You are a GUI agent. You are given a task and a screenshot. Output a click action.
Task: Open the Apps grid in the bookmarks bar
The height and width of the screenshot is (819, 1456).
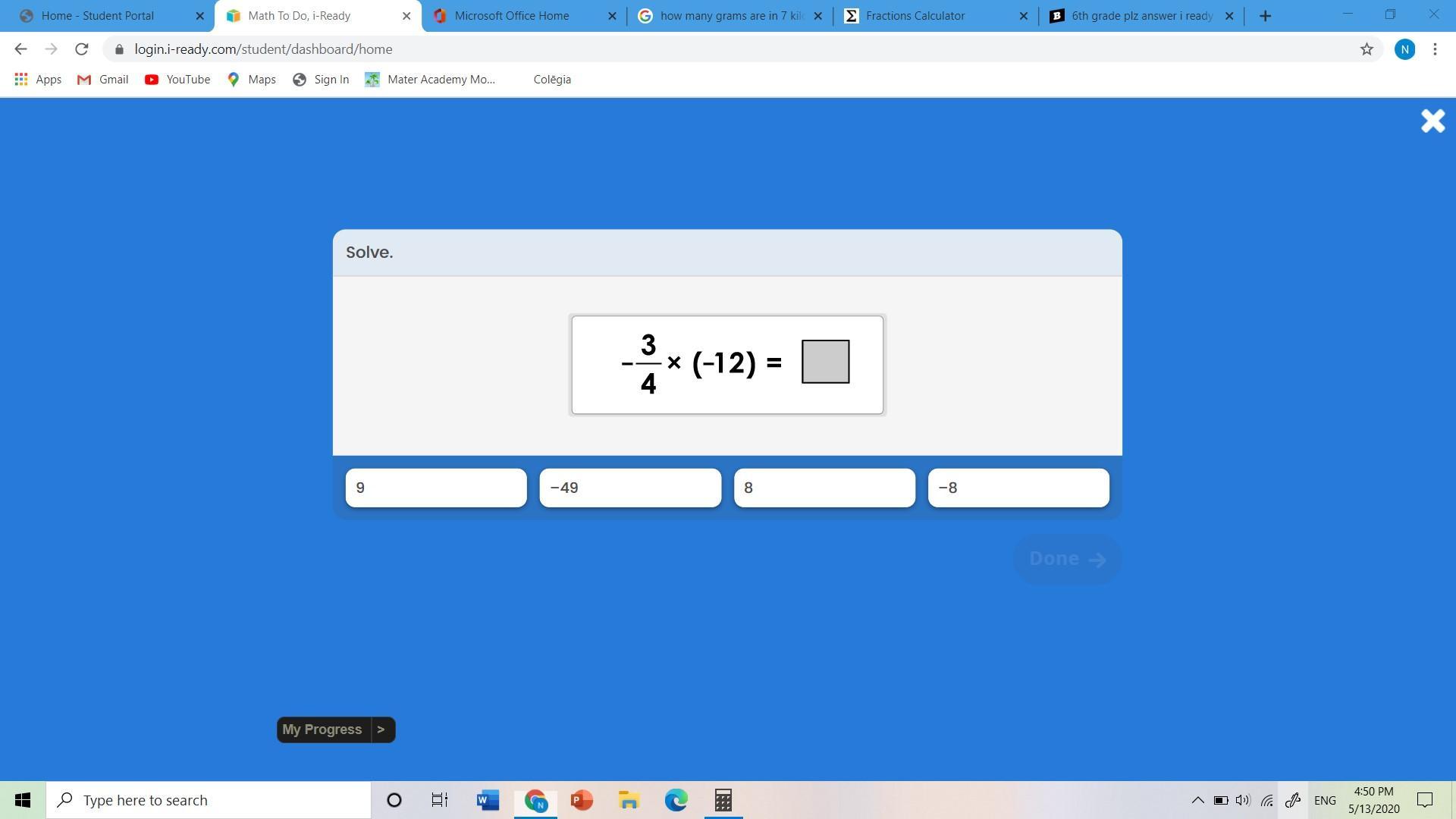click(38, 80)
